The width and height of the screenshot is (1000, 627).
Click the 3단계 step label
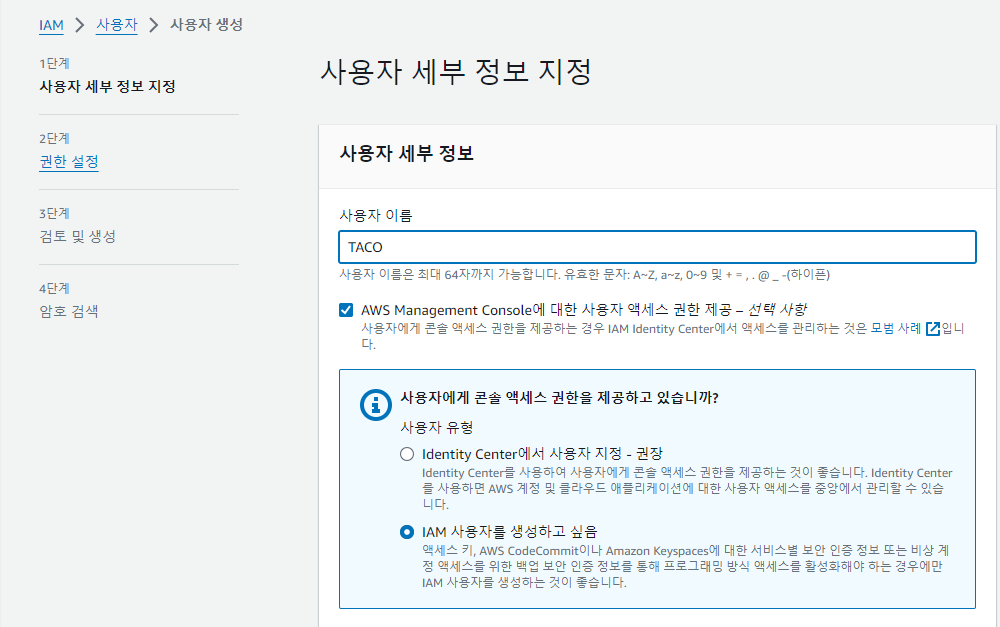(54, 214)
